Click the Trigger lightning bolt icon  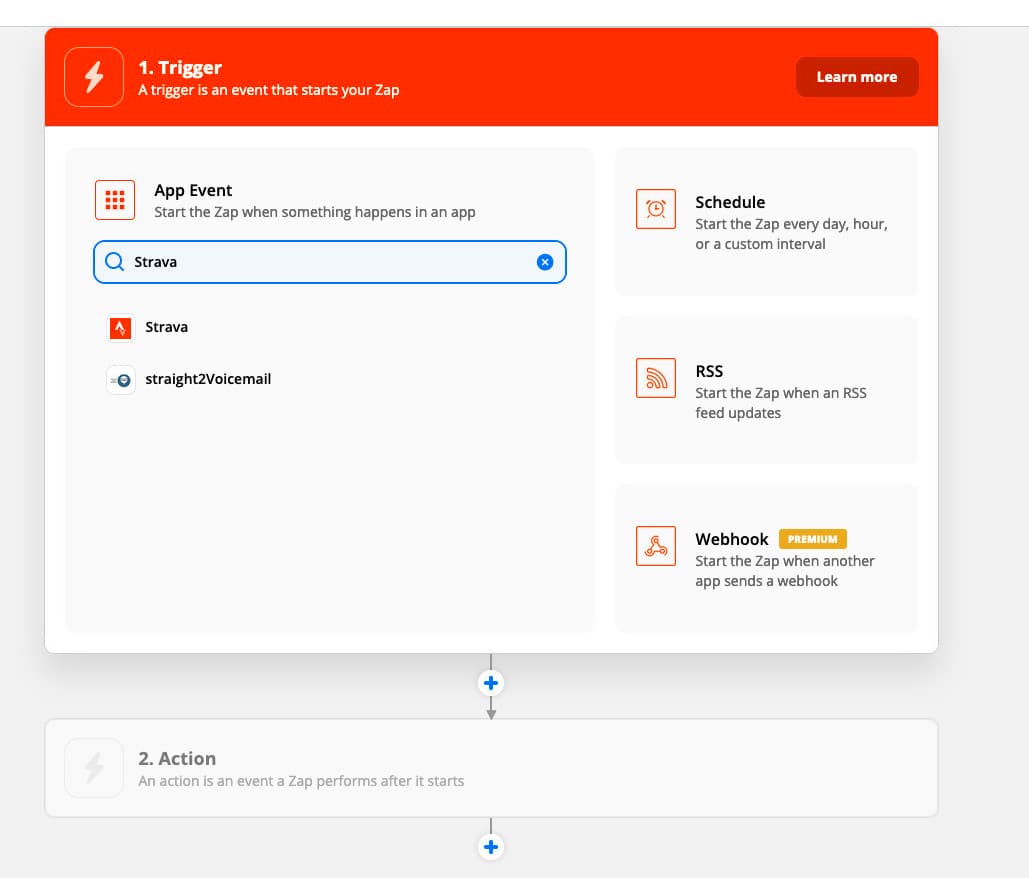[94, 77]
